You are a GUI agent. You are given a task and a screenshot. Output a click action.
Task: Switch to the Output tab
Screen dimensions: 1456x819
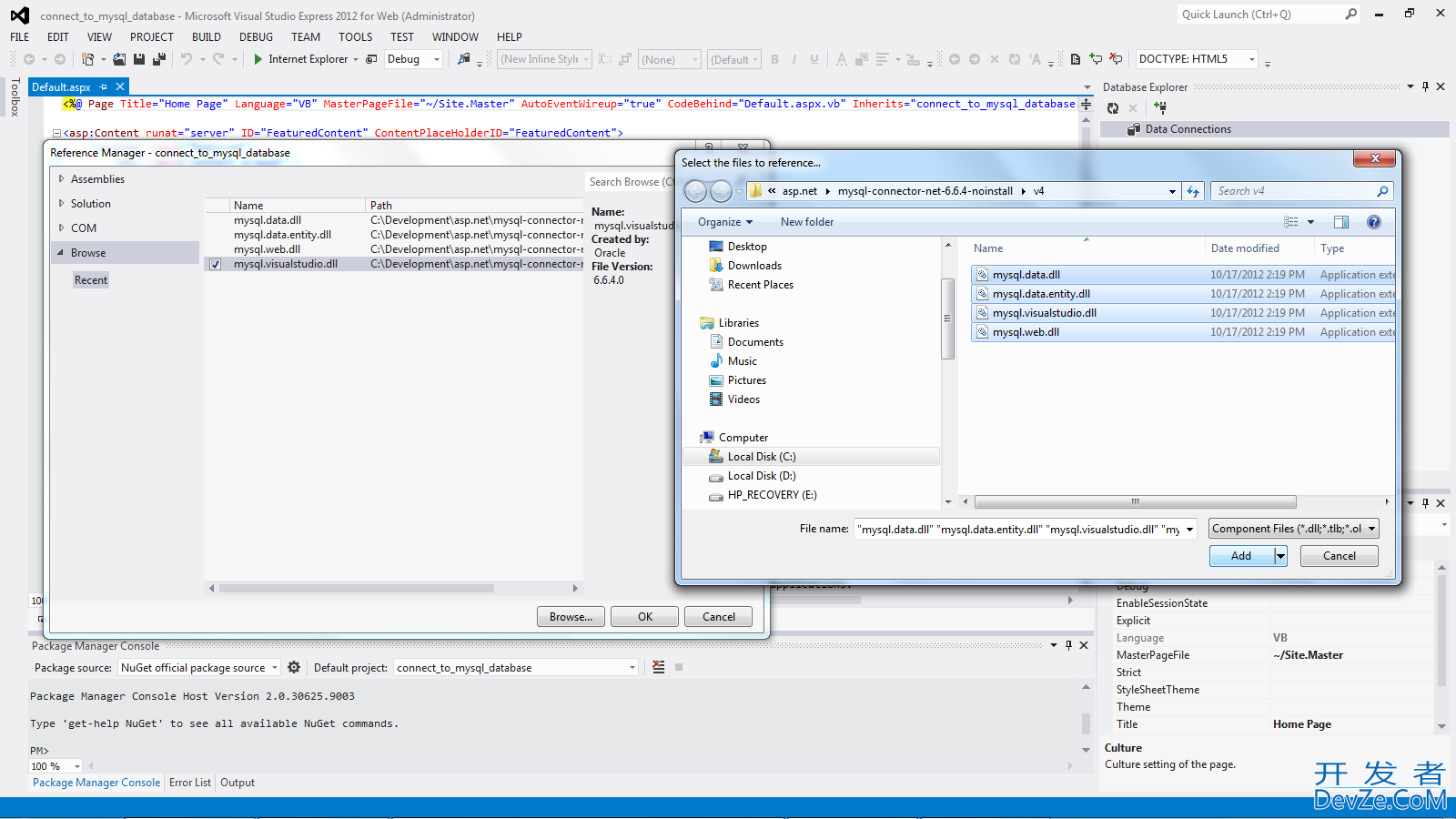coord(238,783)
